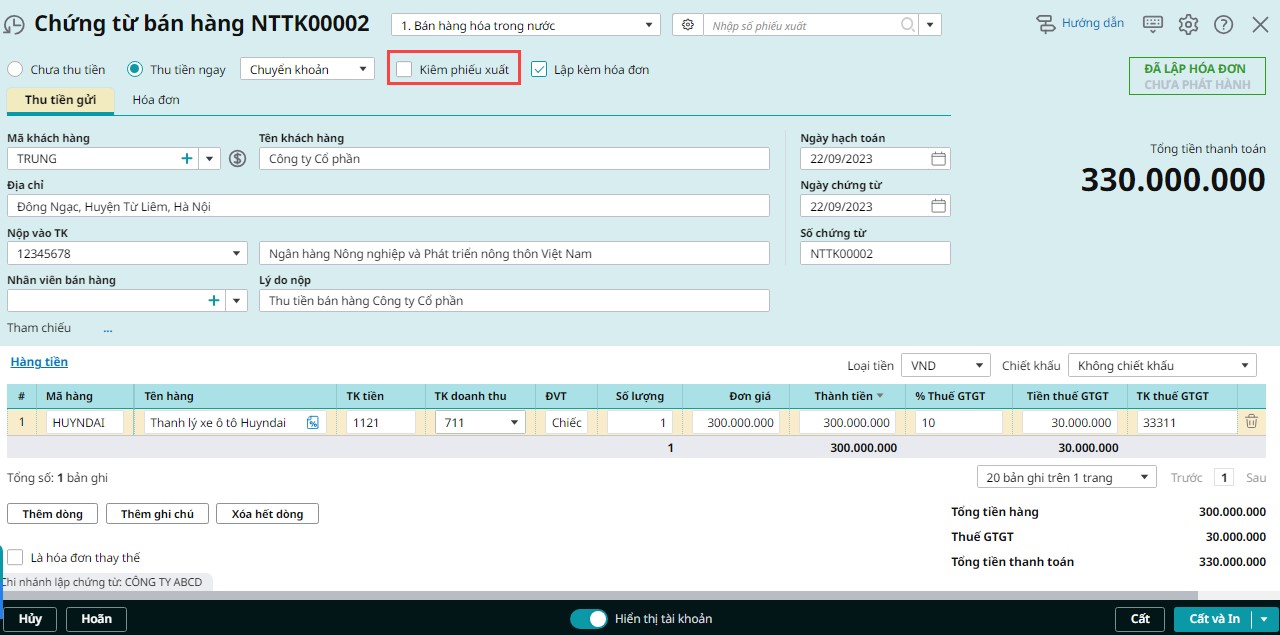Screen dimensions: 1280x635
Task: Click the Hoãn button
Action: pyautogui.click(x=97, y=619)
